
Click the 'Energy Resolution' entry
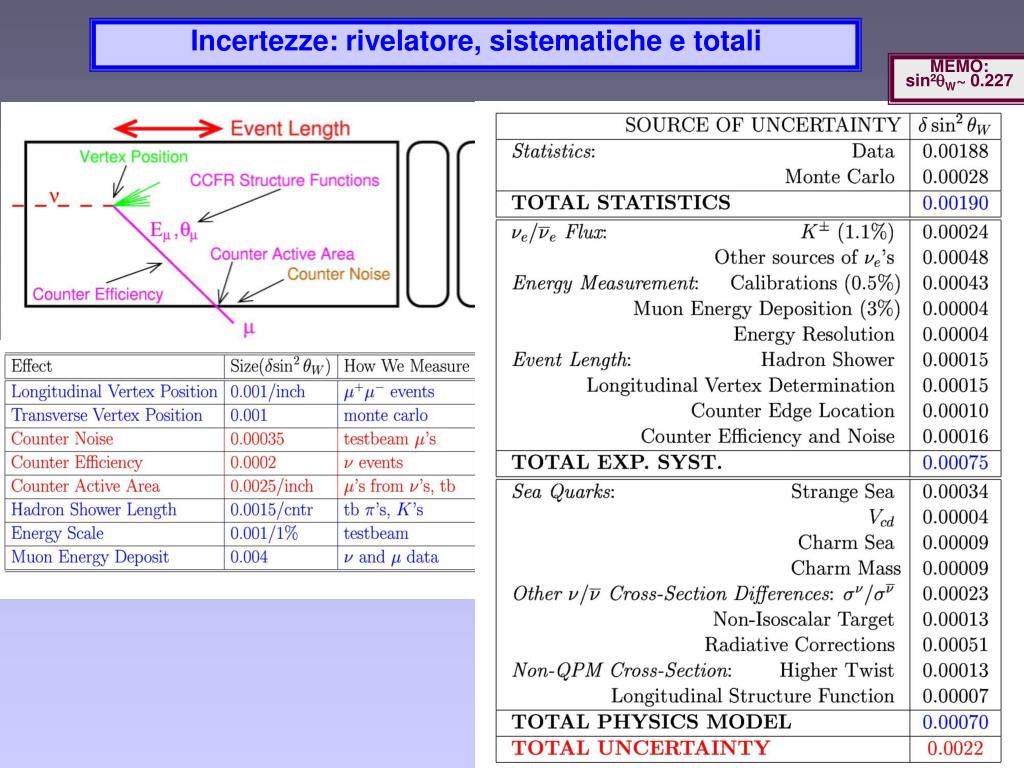pos(814,334)
